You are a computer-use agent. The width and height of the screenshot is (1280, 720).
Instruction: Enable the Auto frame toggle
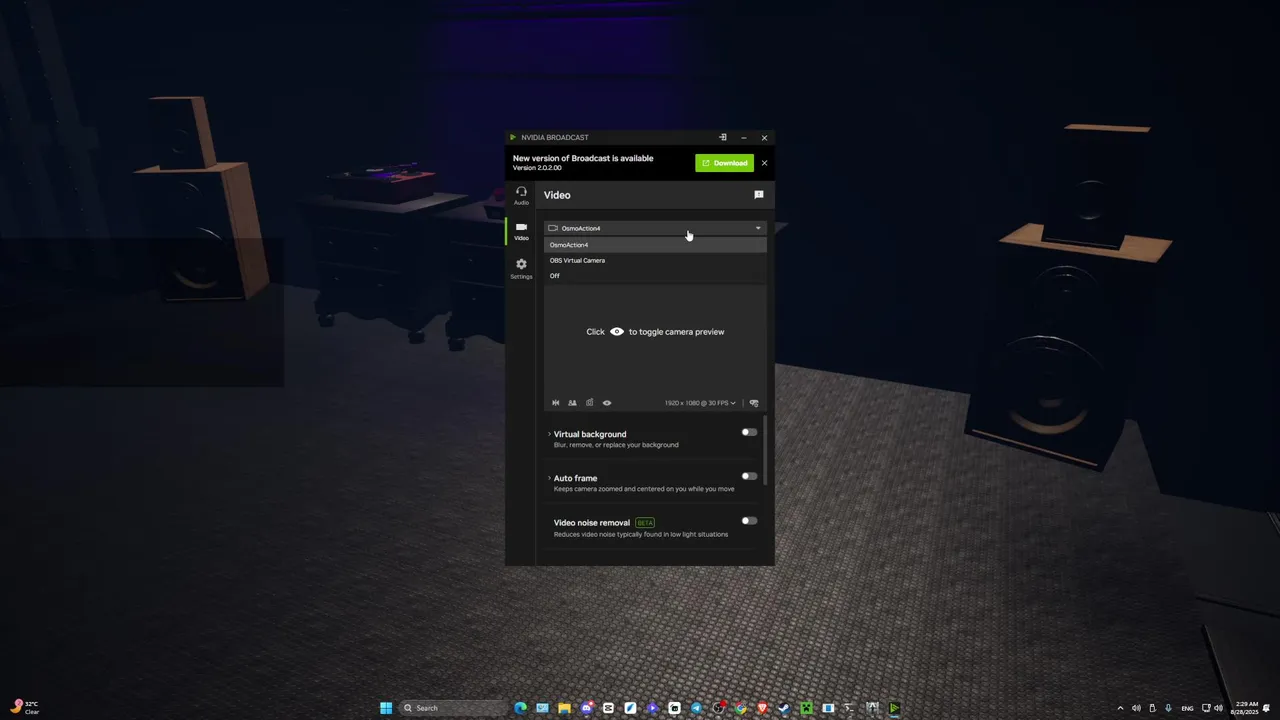[749, 476]
